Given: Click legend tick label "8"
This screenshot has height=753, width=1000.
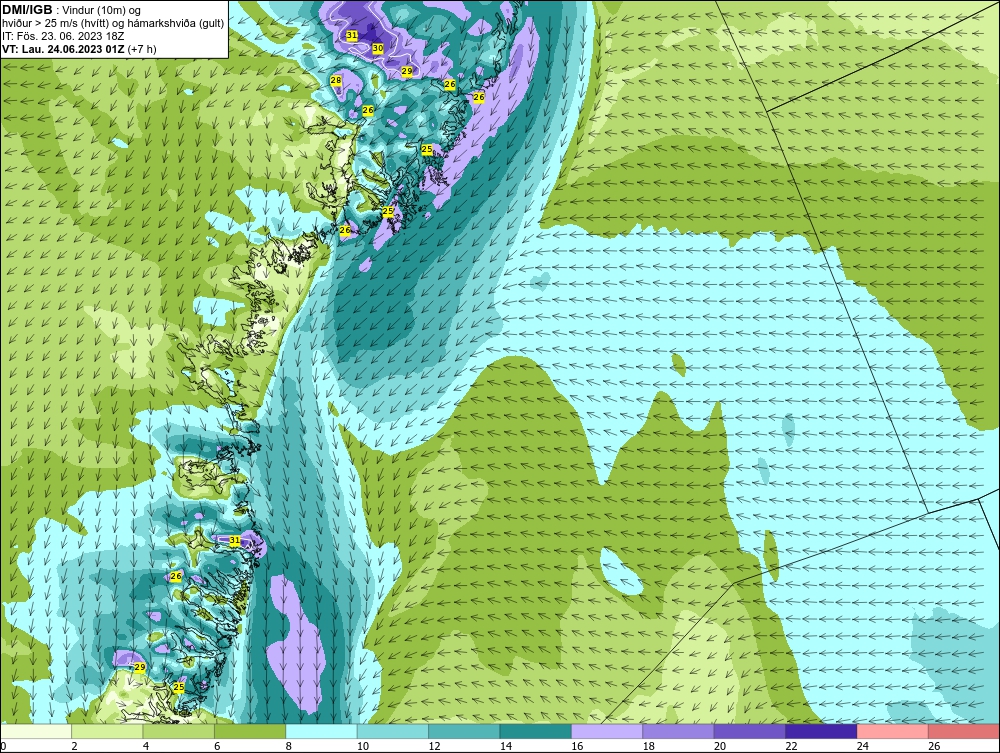Looking at the screenshot, I should [x=289, y=746].
